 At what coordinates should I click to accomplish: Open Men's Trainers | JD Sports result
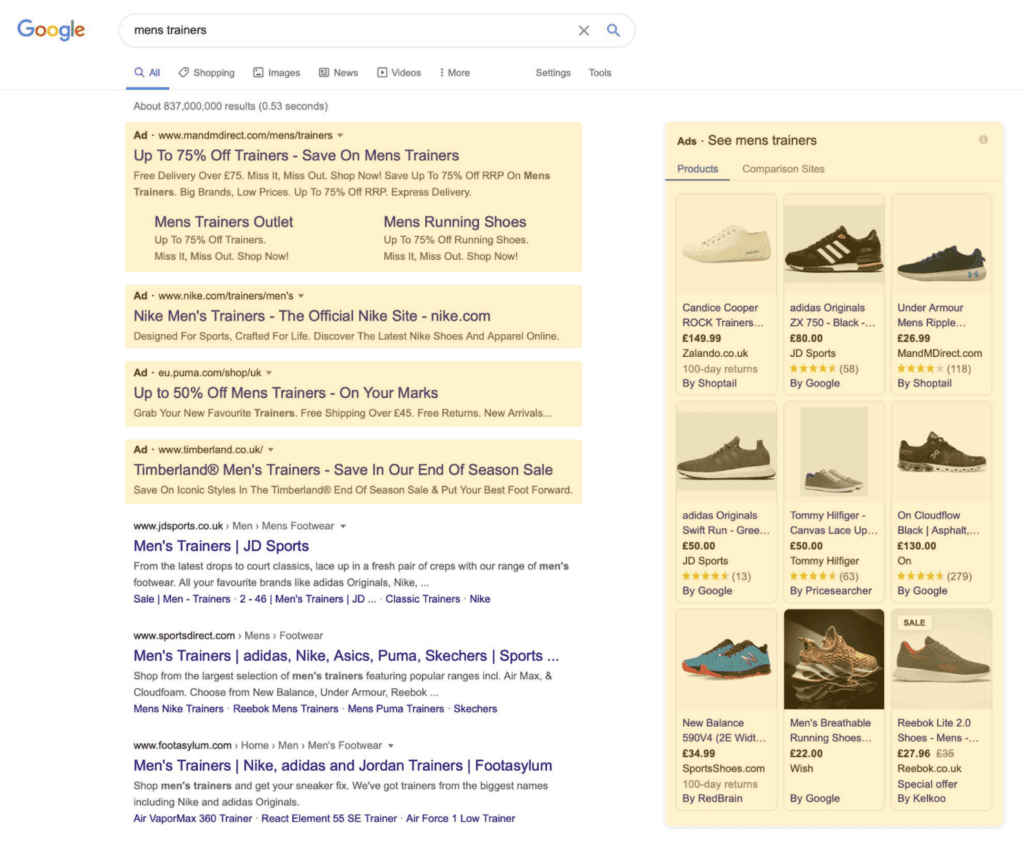coord(221,546)
